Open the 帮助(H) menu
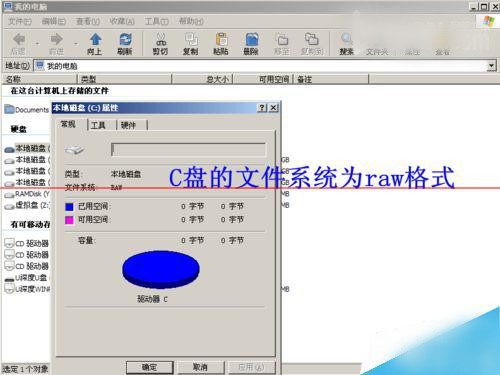 [191, 22]
